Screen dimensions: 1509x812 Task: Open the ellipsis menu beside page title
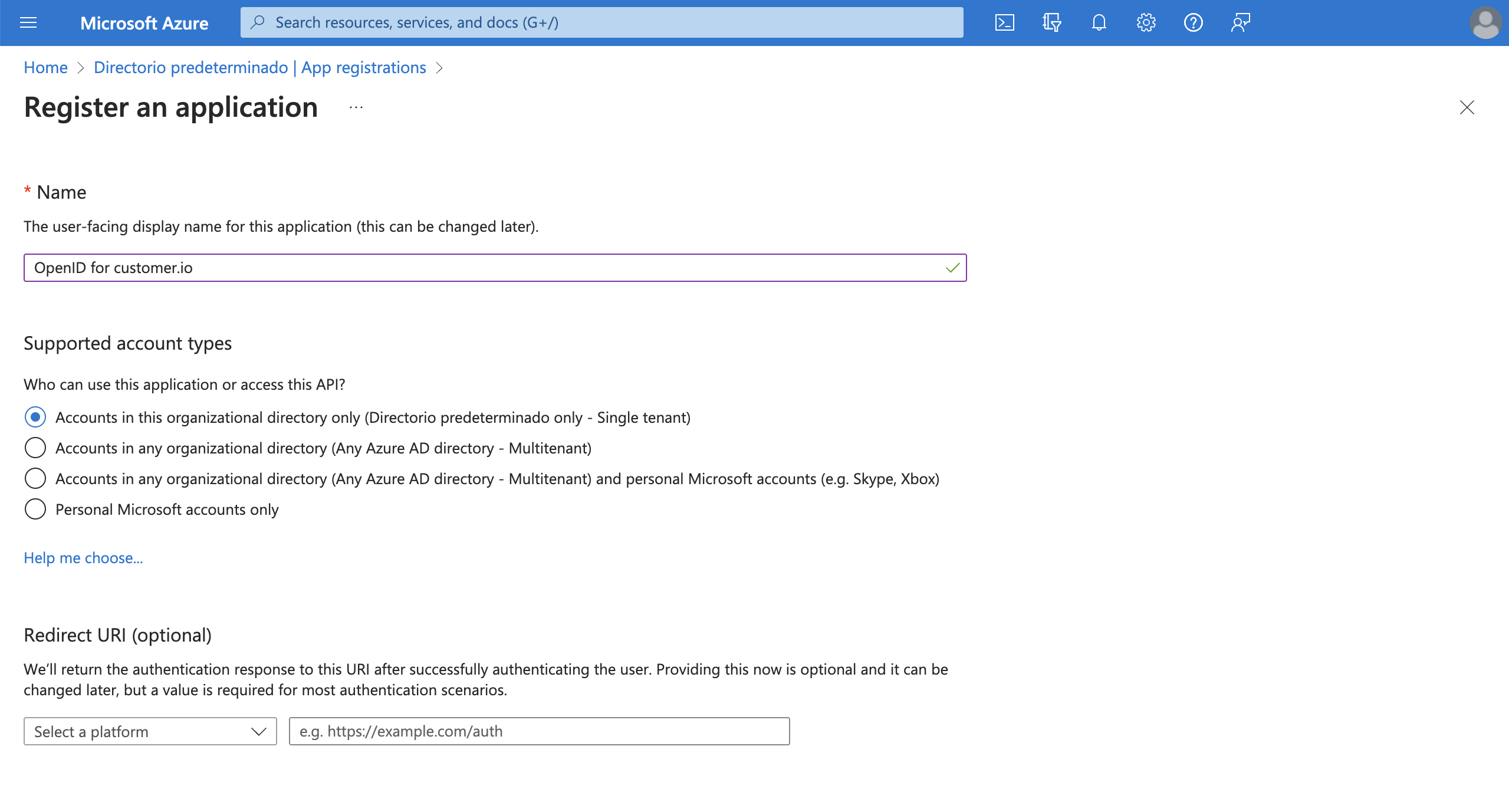click(x=356, y=108)
